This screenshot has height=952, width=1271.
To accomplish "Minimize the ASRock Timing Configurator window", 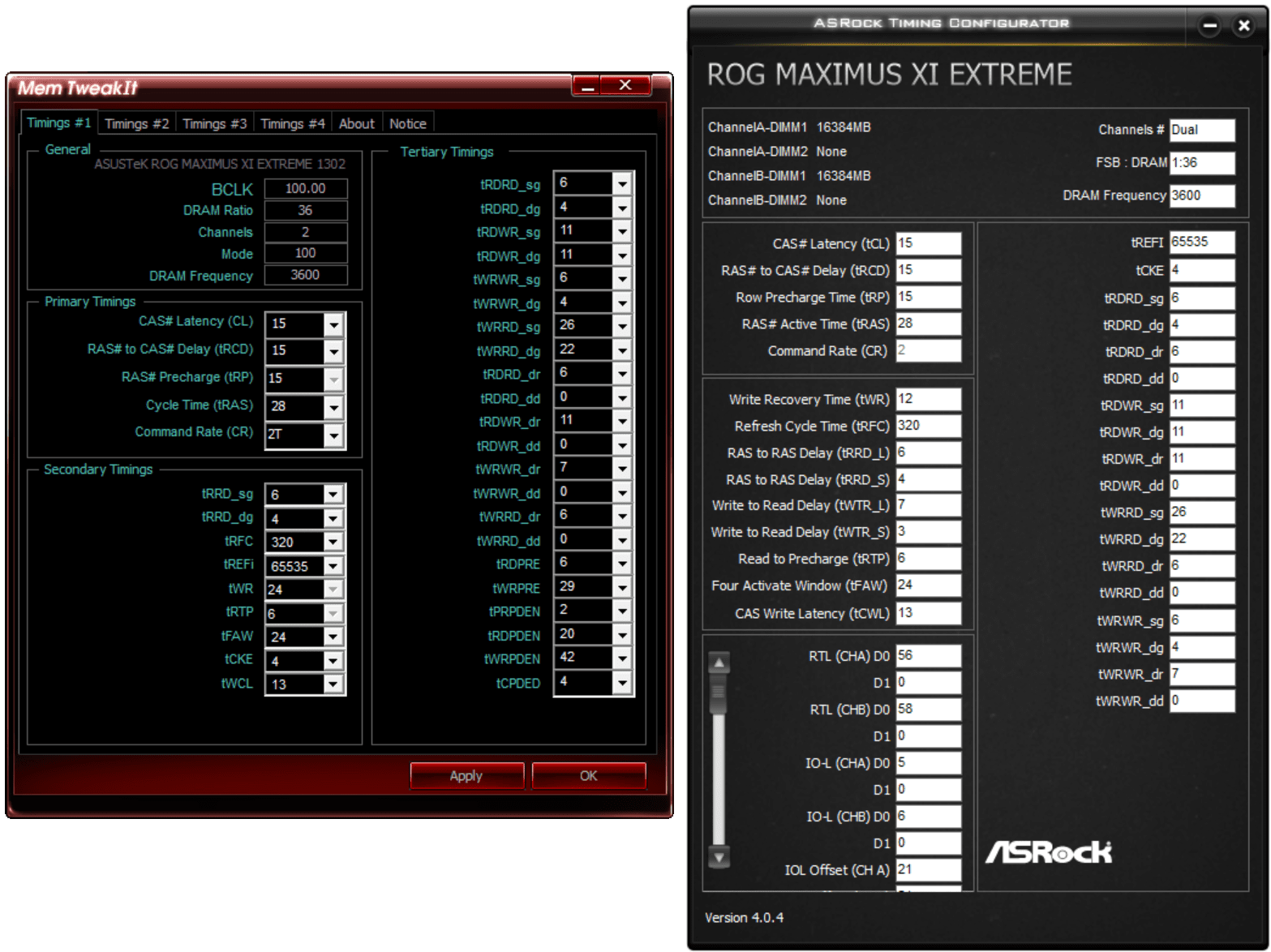I will pos(1209,26).
